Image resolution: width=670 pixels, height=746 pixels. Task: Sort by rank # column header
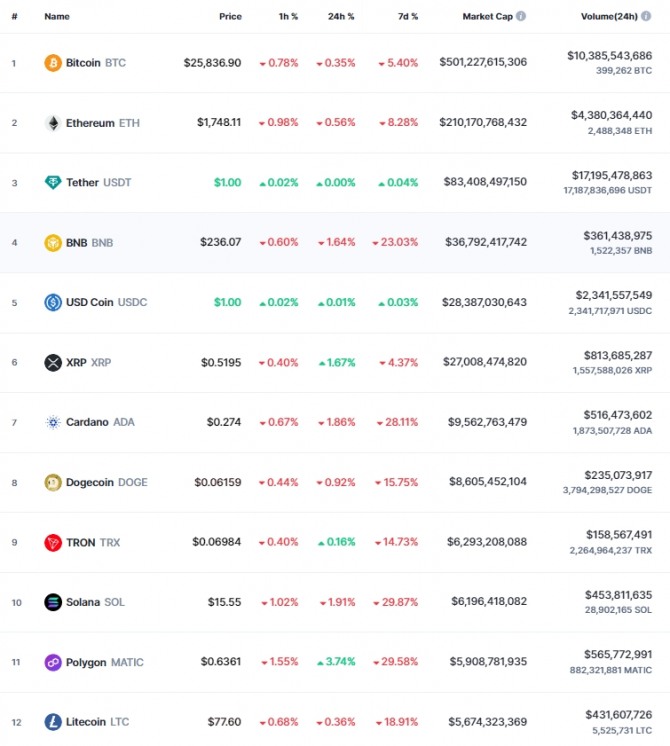point(14,17)
